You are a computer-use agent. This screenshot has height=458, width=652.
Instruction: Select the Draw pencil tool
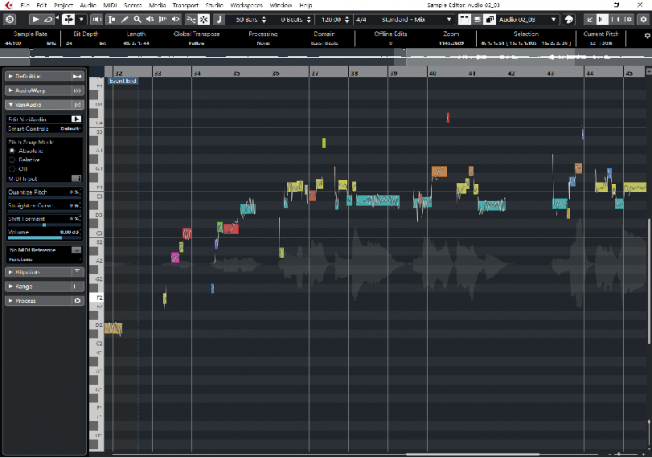[124, 19]
